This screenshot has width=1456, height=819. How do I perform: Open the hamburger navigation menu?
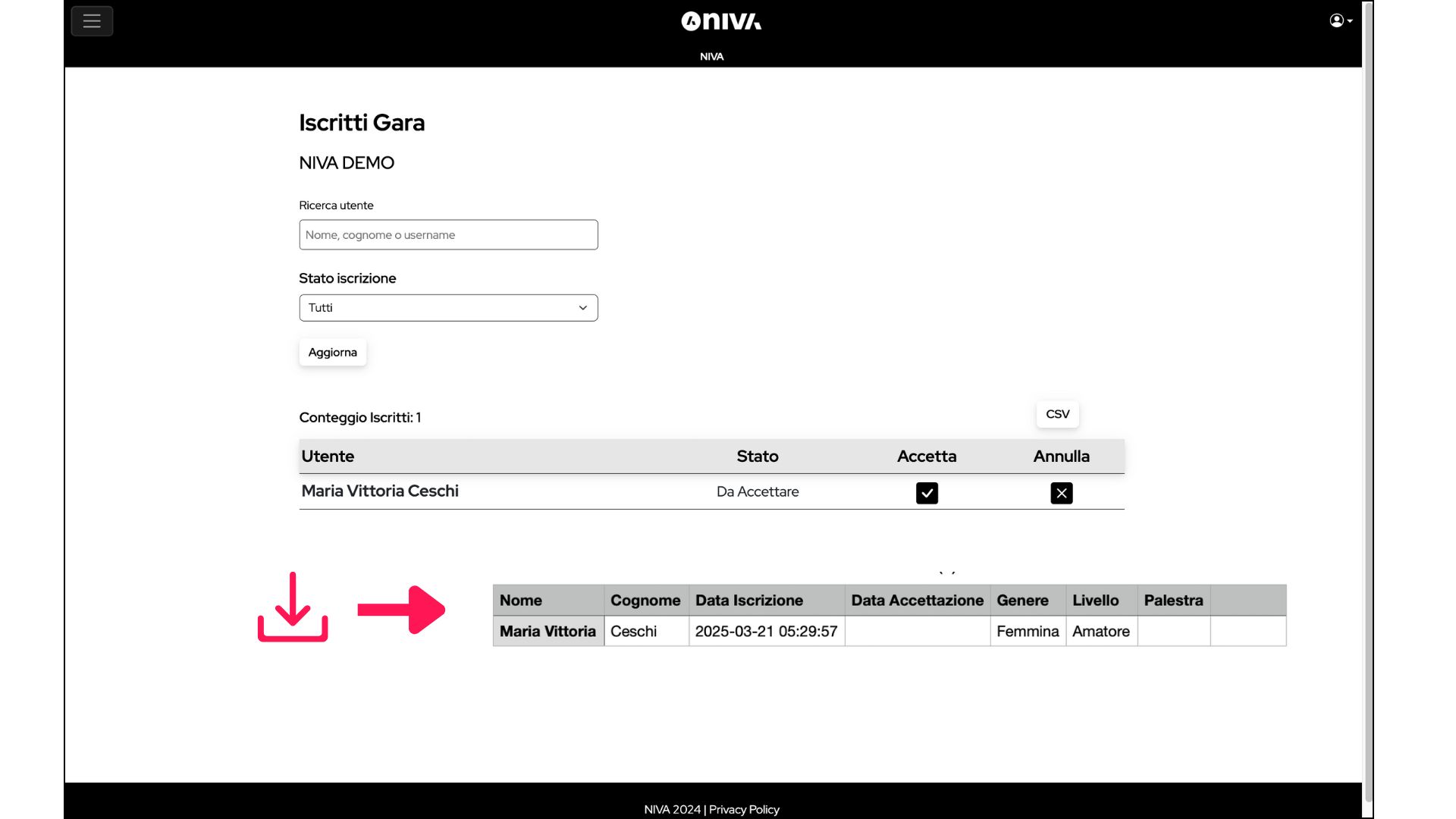tap(92, 21)
